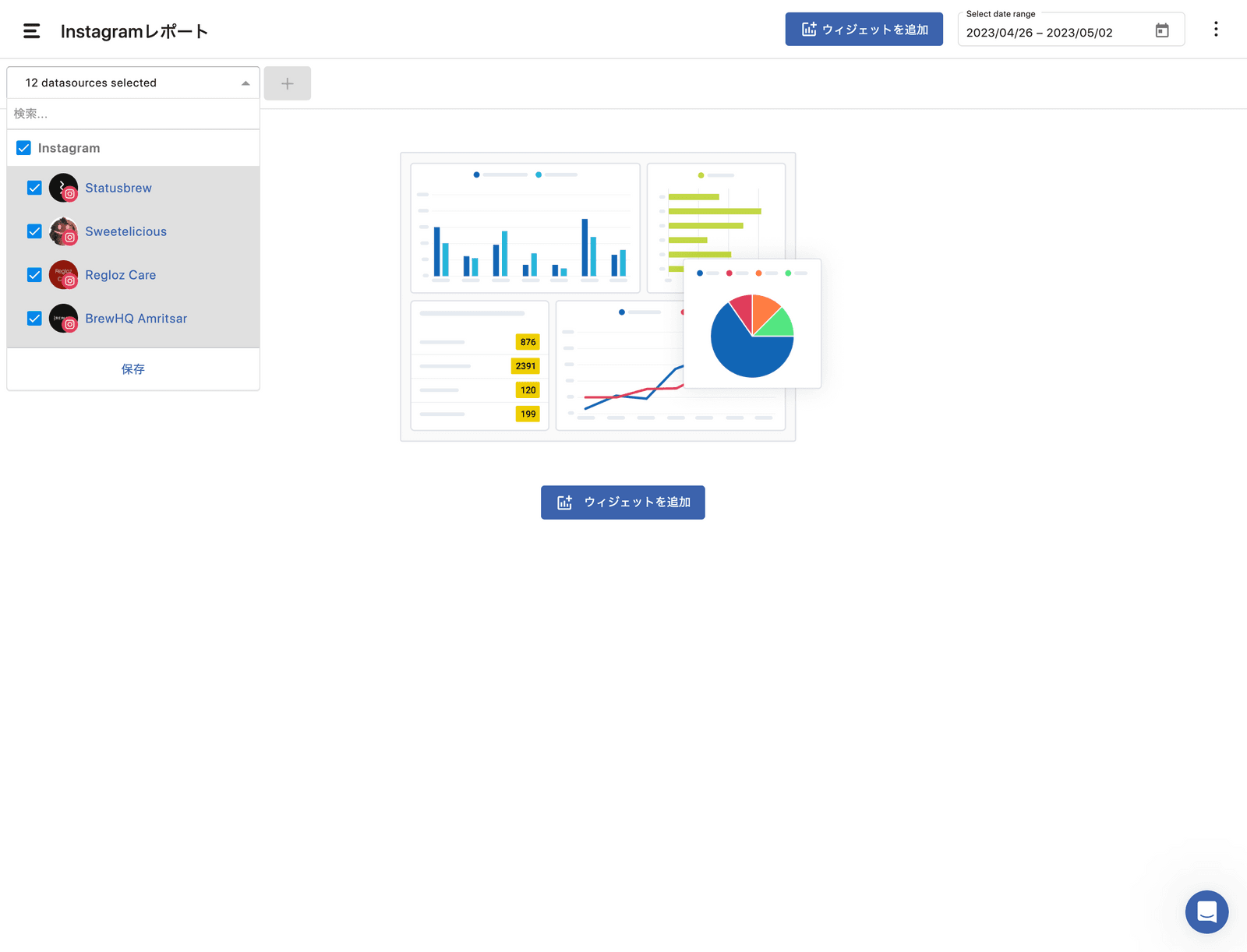The image size is (1247, 952).
Task: Uncheck the Statusbrew checkbox
Action: [34, 188]
